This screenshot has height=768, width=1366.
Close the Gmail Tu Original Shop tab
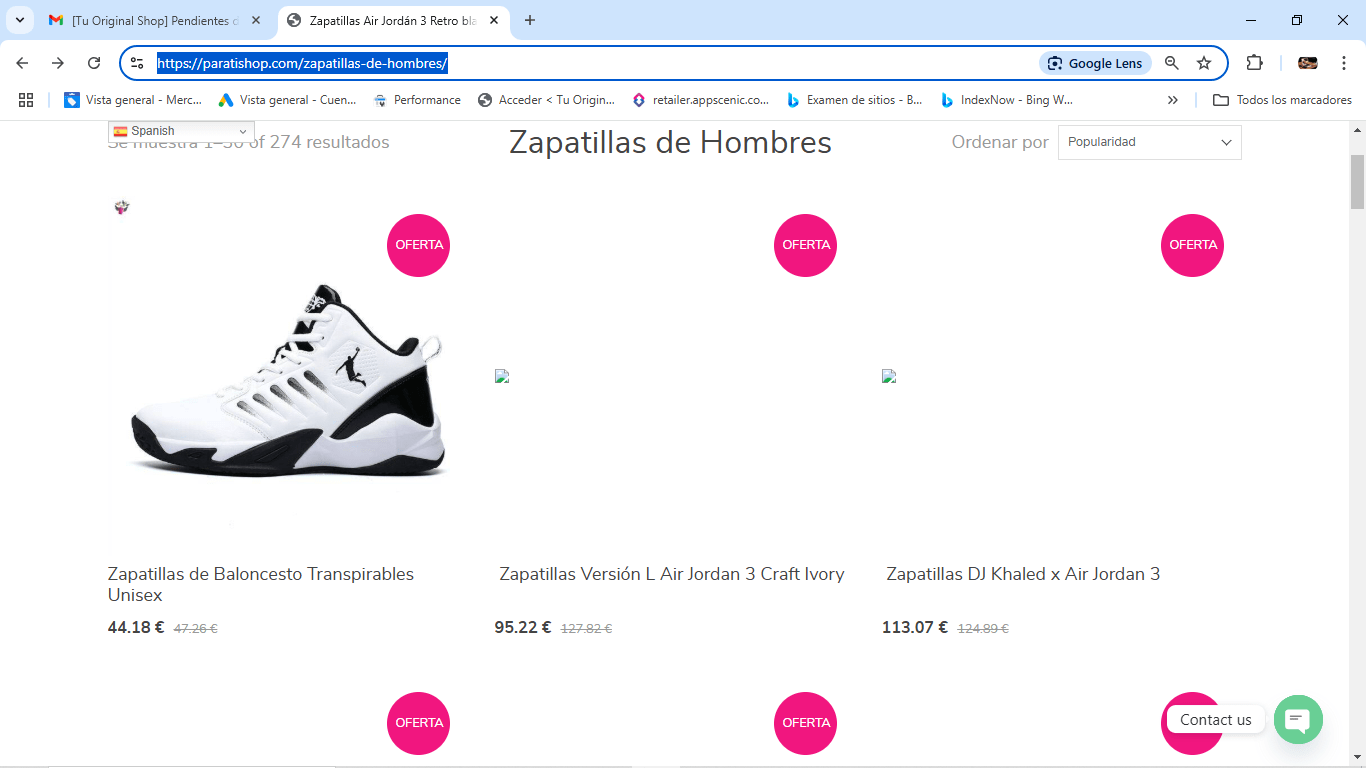pyautogui.click(x=256, y=20)
